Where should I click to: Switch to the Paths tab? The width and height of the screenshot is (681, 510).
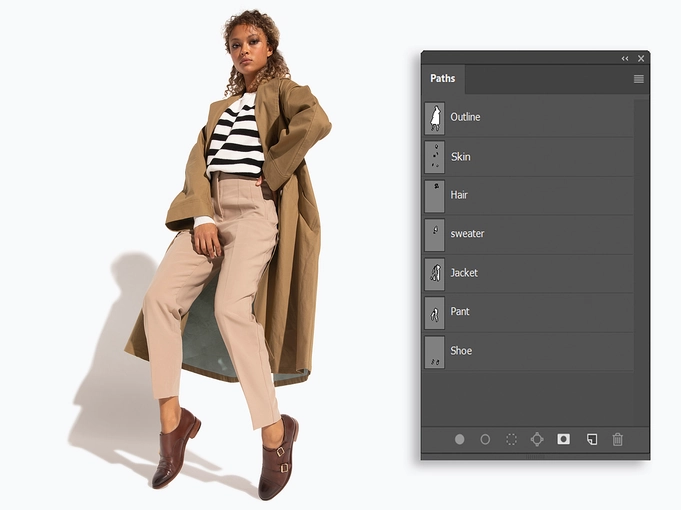tap(442, 79)
